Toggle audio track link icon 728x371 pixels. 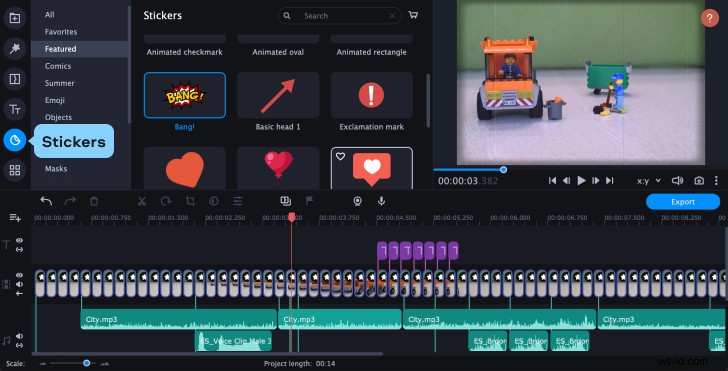[x=20, y=345]
